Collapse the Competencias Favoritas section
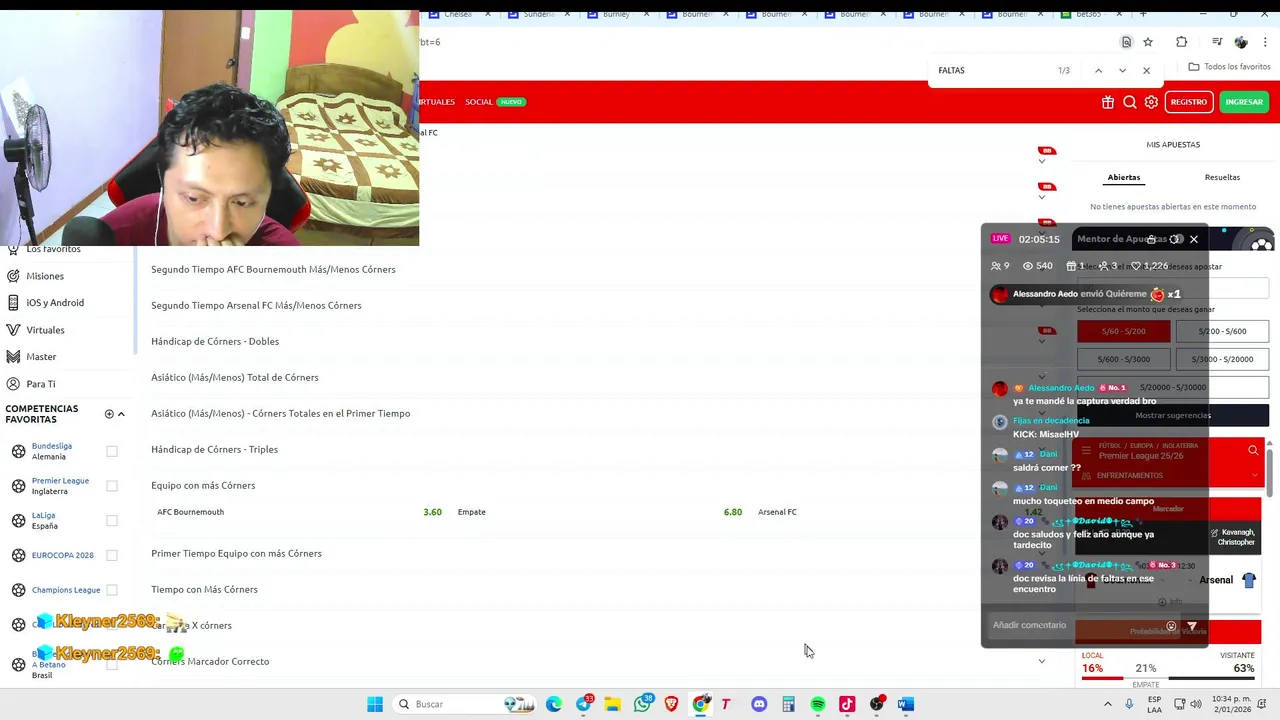The image size is (1280, 720). pyautogui.click(x=121, y=414)
